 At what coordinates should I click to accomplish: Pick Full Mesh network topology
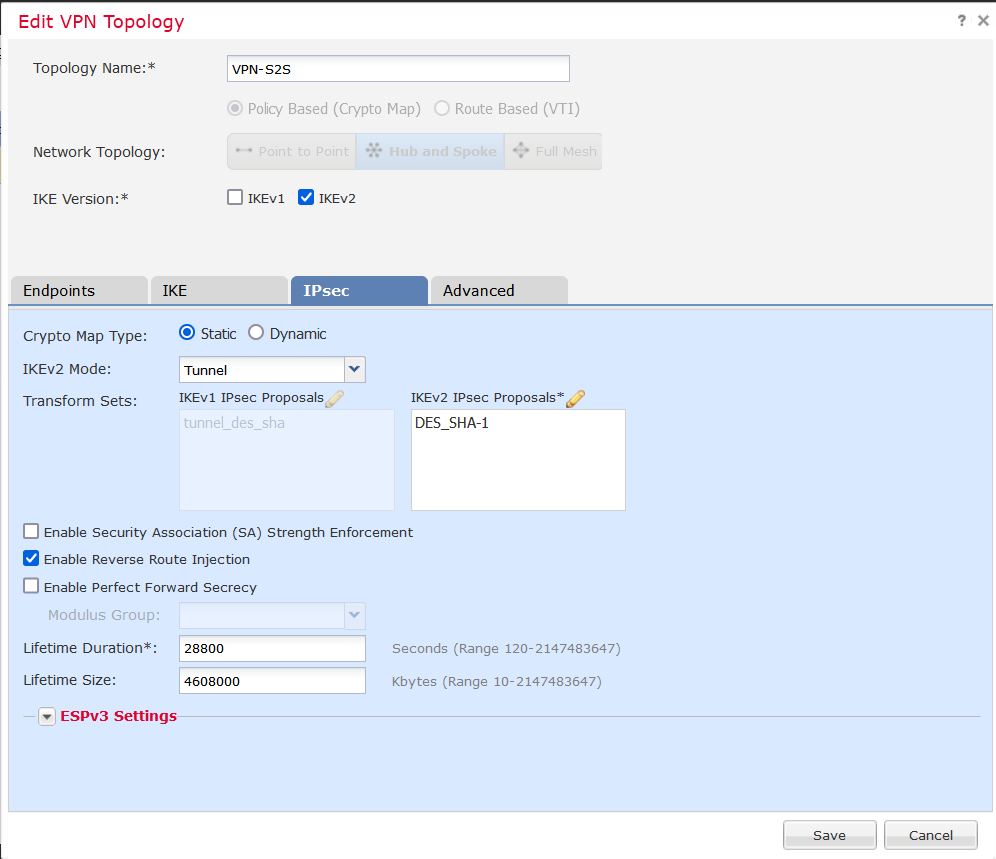[x=553, y=151]
